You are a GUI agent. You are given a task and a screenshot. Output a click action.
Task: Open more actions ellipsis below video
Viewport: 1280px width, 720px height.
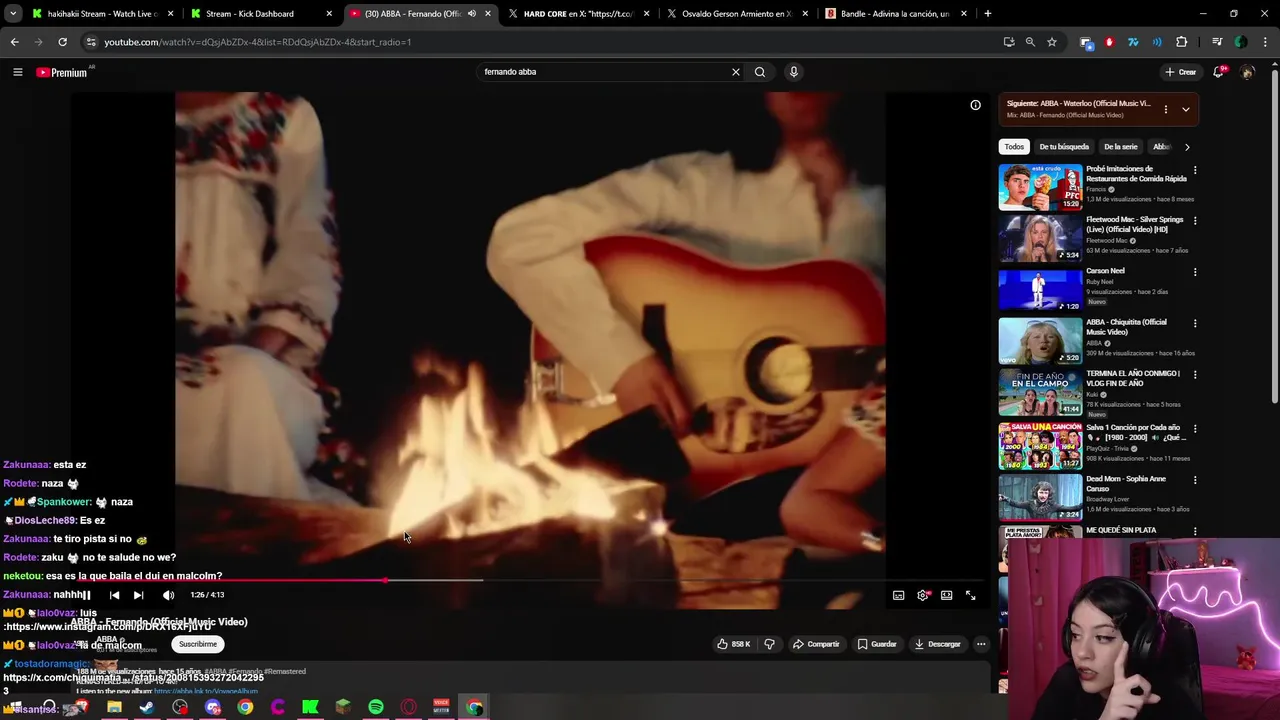tap(981, 644)
